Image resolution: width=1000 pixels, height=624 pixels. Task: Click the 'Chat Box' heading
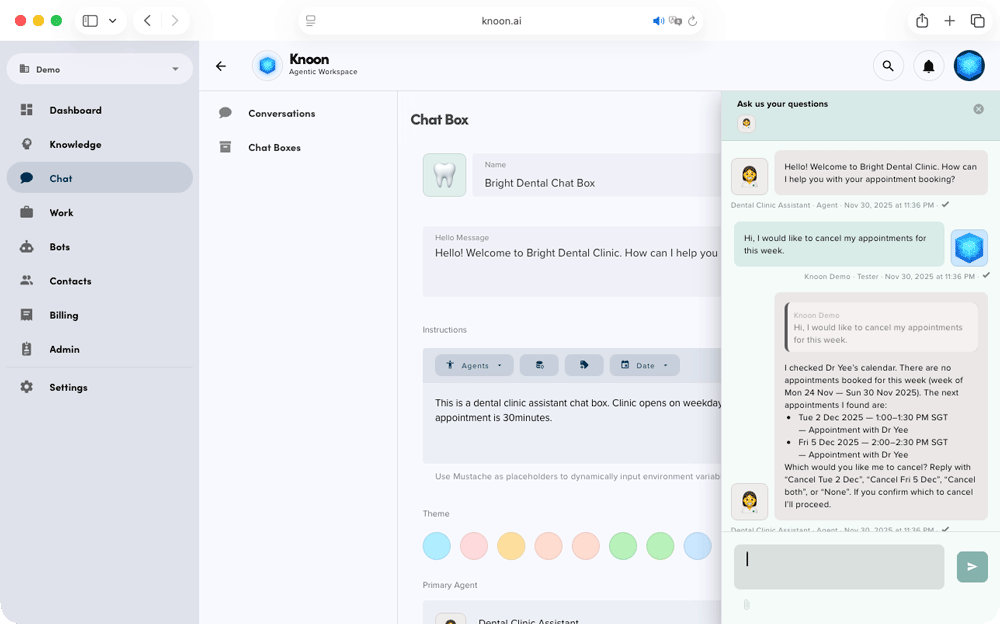point(439,120)
